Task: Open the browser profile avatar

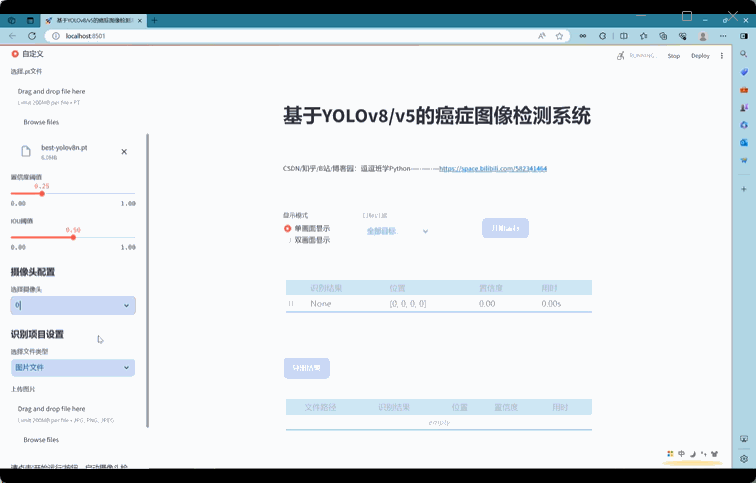Action: point(703,36)
